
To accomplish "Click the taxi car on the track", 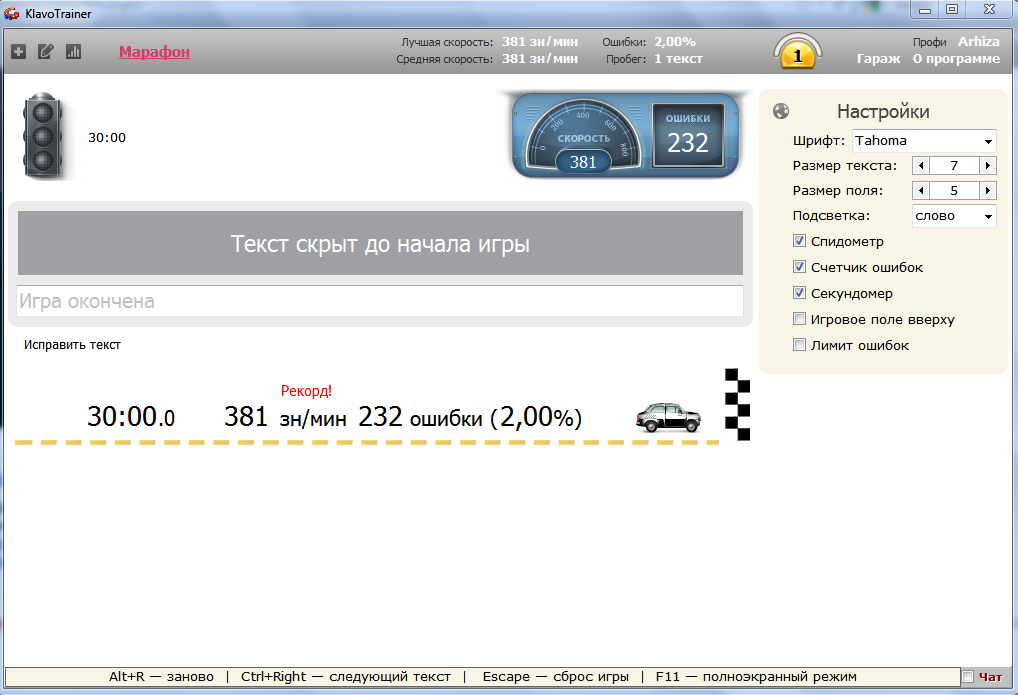I will click(x=668, y=417).
